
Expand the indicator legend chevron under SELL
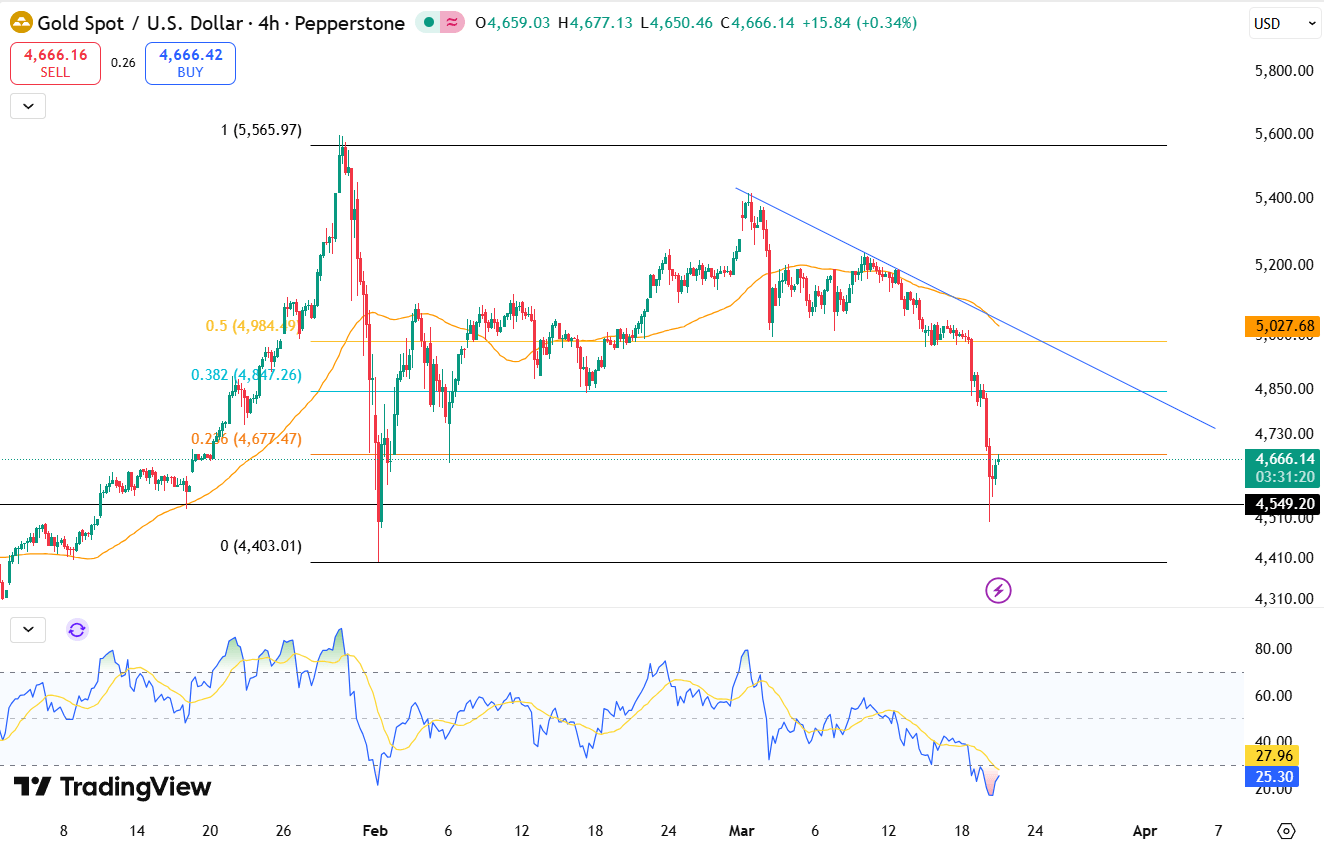click(28, 106)
